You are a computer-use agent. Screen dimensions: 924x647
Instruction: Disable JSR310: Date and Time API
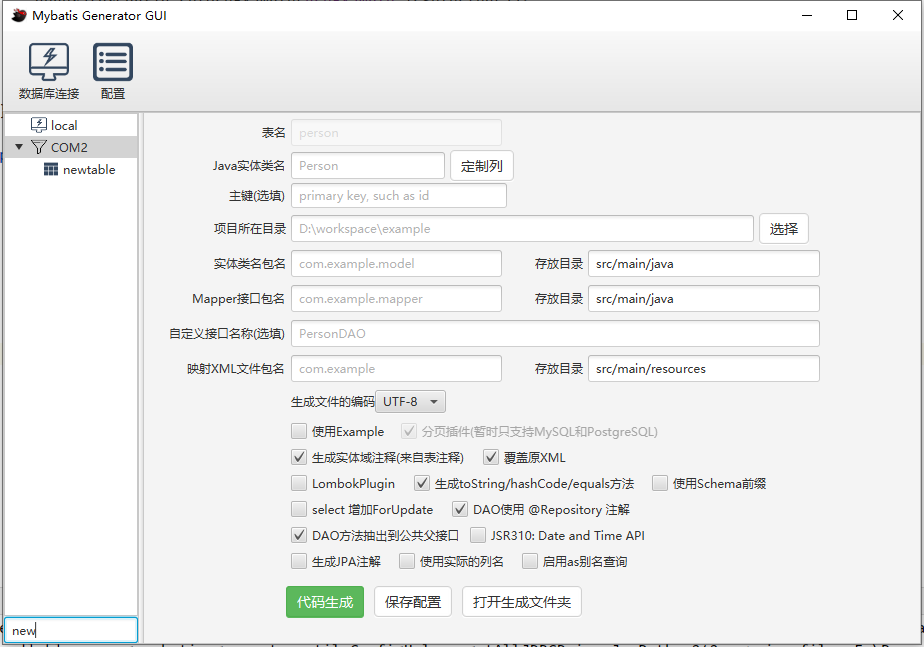pyautogui.click(x=478, y=534)
